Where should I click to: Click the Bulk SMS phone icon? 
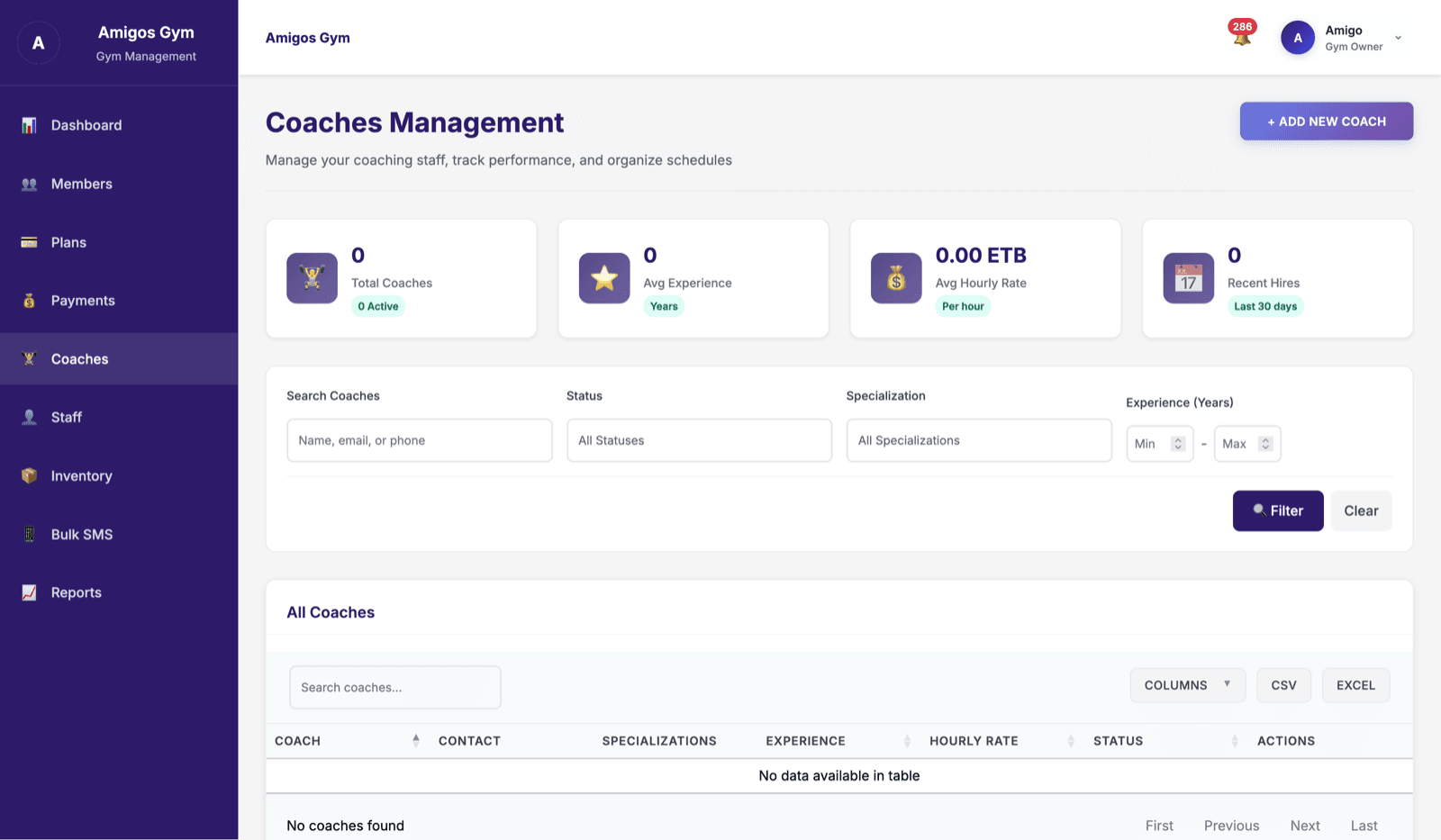tap(29, 534)
